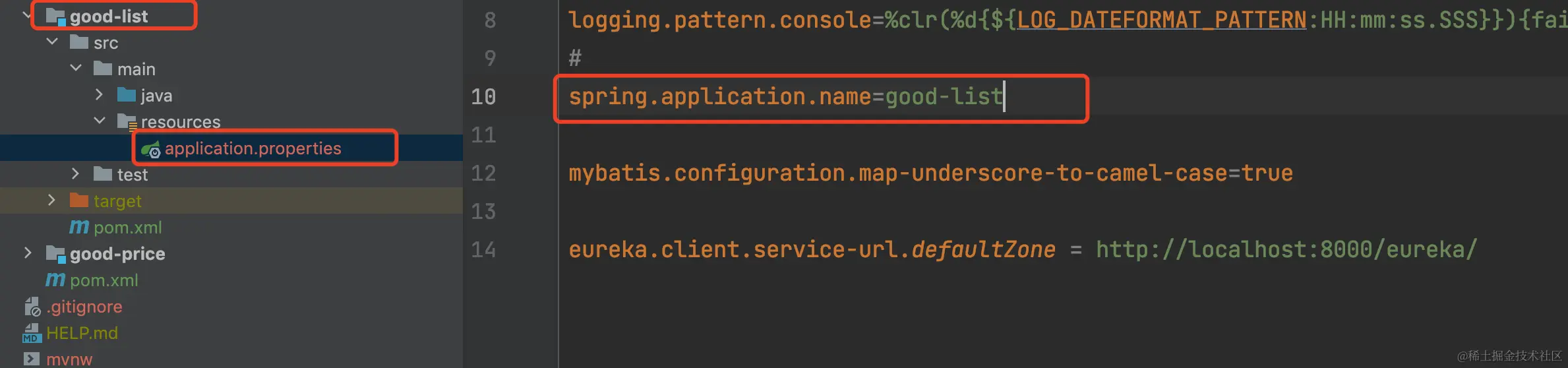The width and height of the screenshot is (1568, 368).
Task: Expand the test folder chevron
Action: (75, 174)
